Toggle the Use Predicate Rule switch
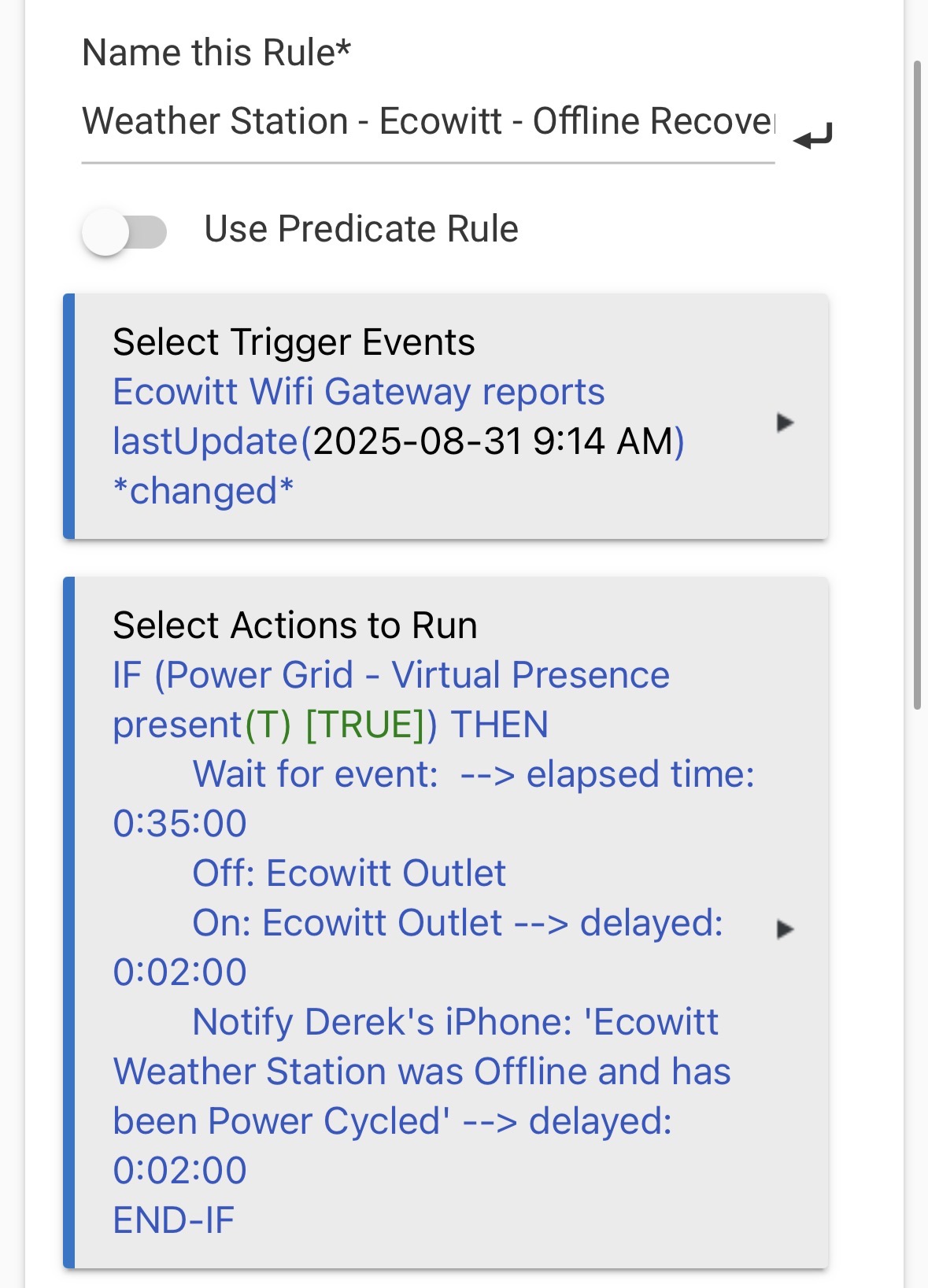Viewport: 928px width, 1288px height. 124,231
